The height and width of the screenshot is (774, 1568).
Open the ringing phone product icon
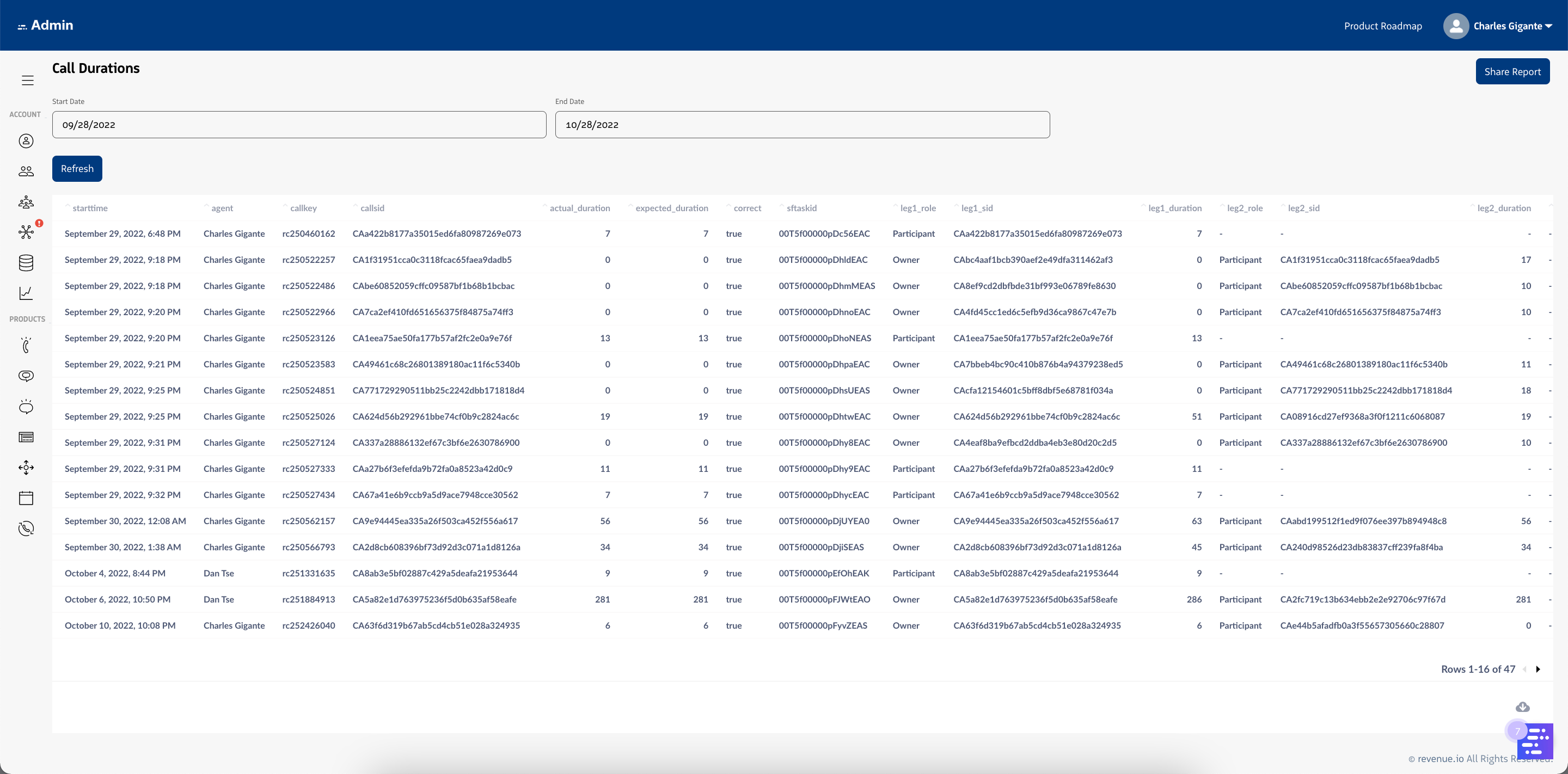(26, 345)
